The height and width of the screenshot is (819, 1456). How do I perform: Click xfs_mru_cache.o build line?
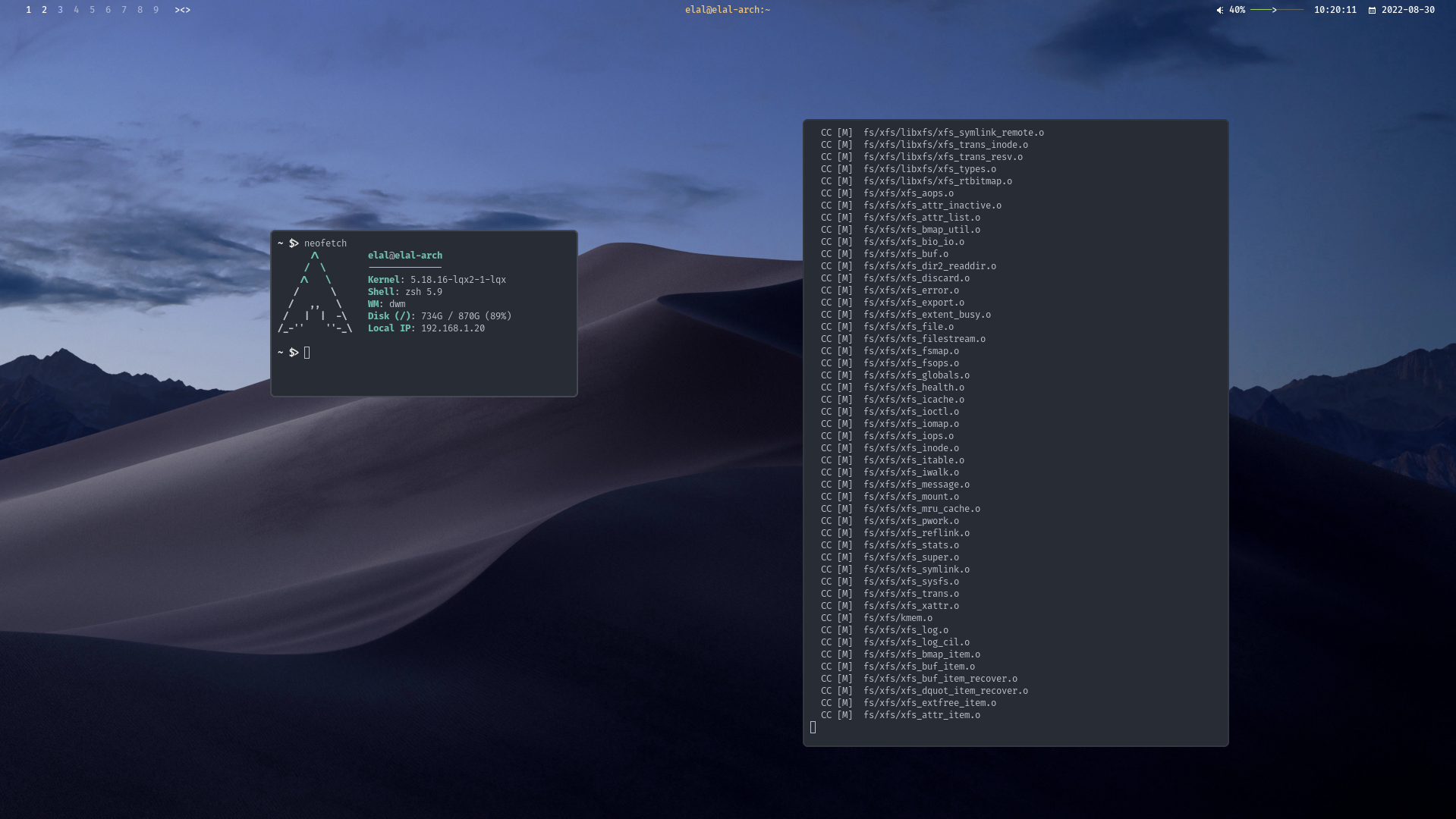(900, 509)
